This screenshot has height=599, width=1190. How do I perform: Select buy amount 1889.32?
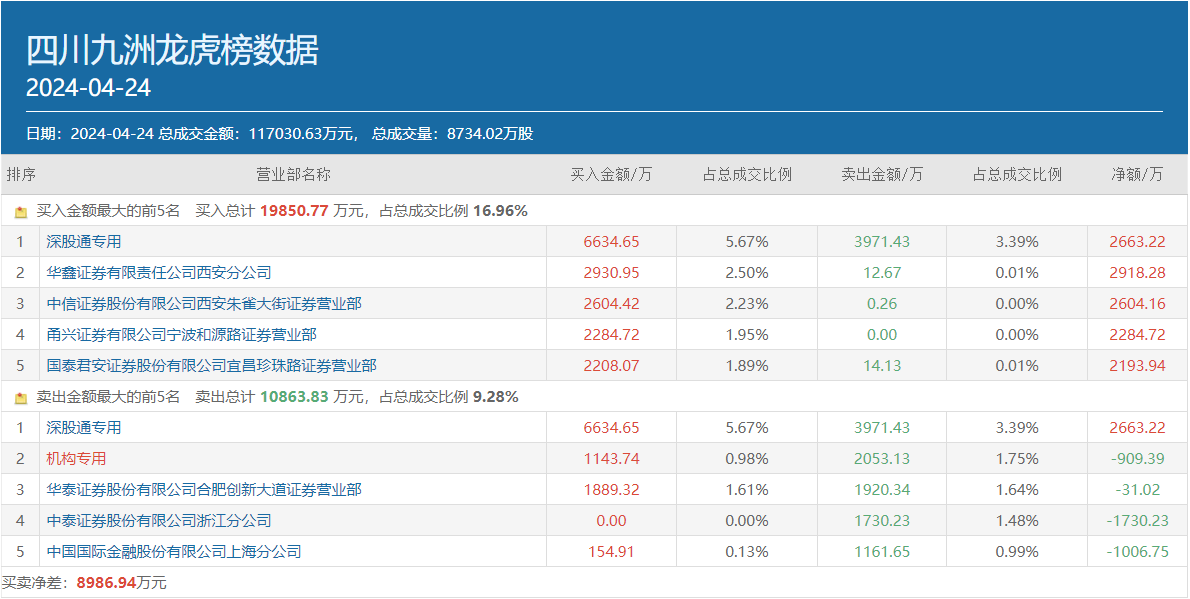pos(612,490)
